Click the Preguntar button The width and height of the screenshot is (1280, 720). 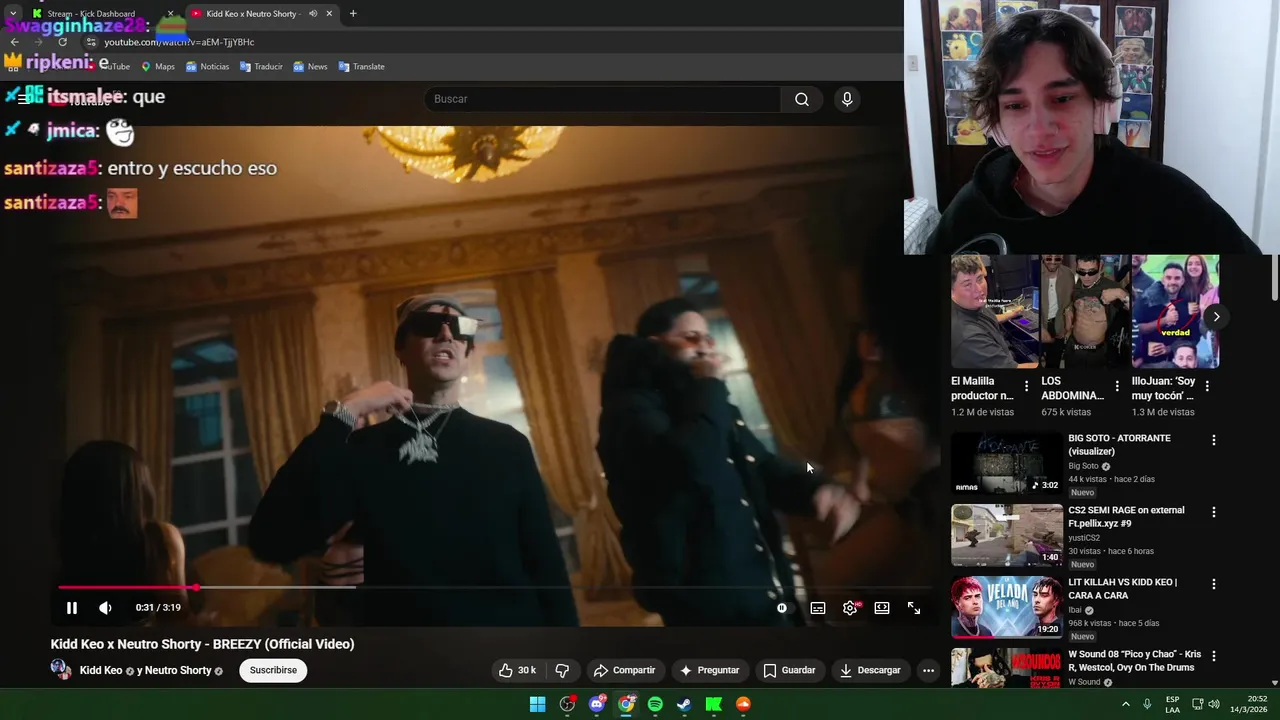tap(709, 670)
